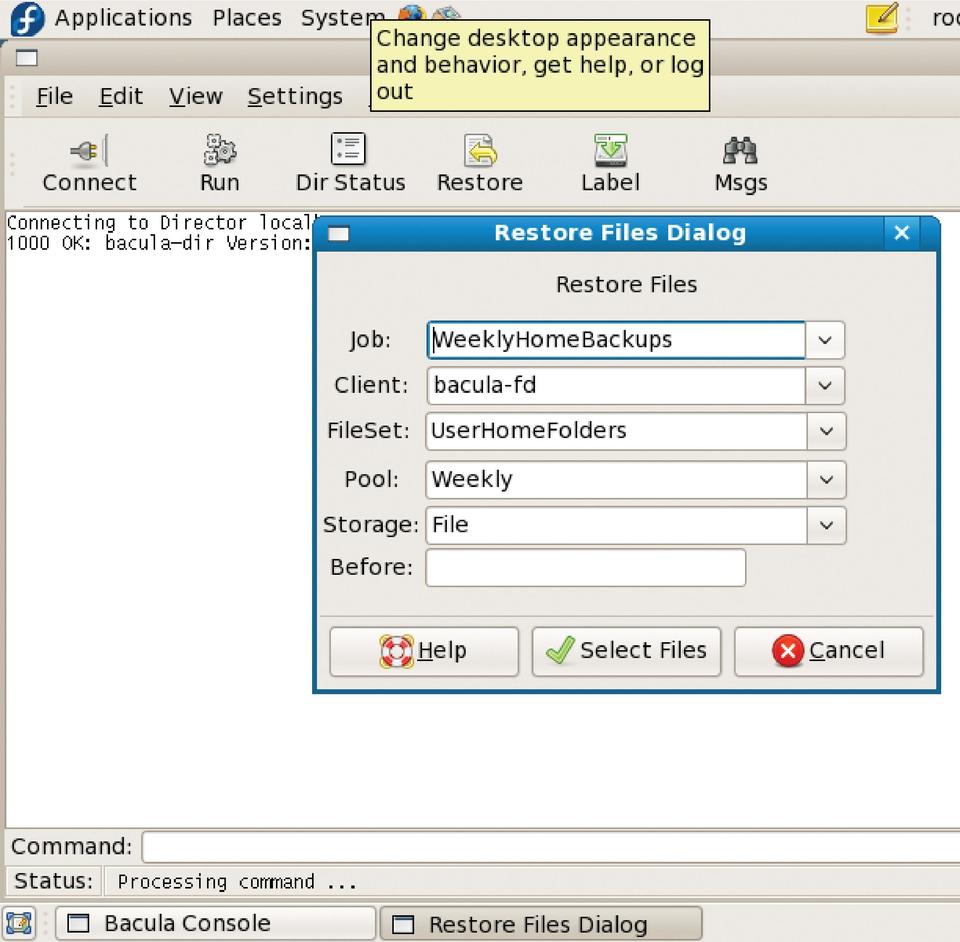Switch to Bacula Console in the taskbar
Image resolution: width=960 pixels, height=942 pixels.
pyautogui.click(x=215, y=923)
